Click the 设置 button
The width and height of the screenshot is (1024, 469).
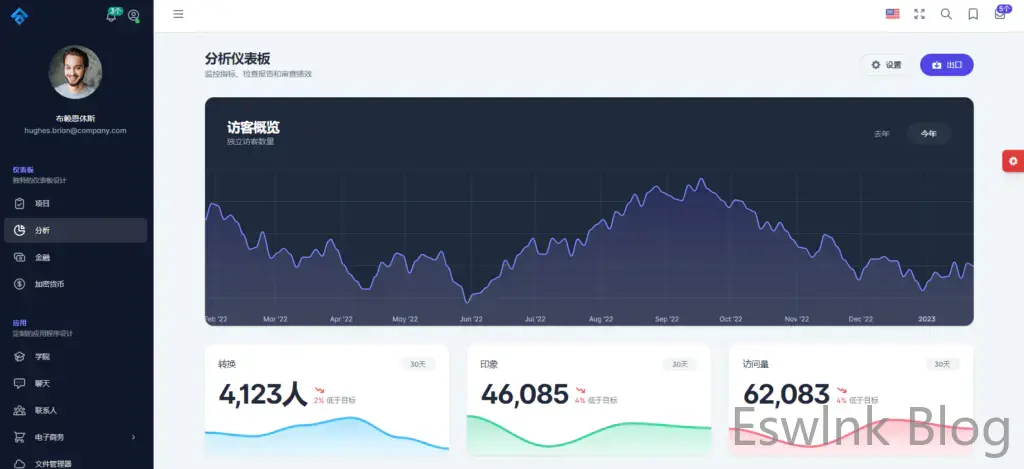(886, 65)
